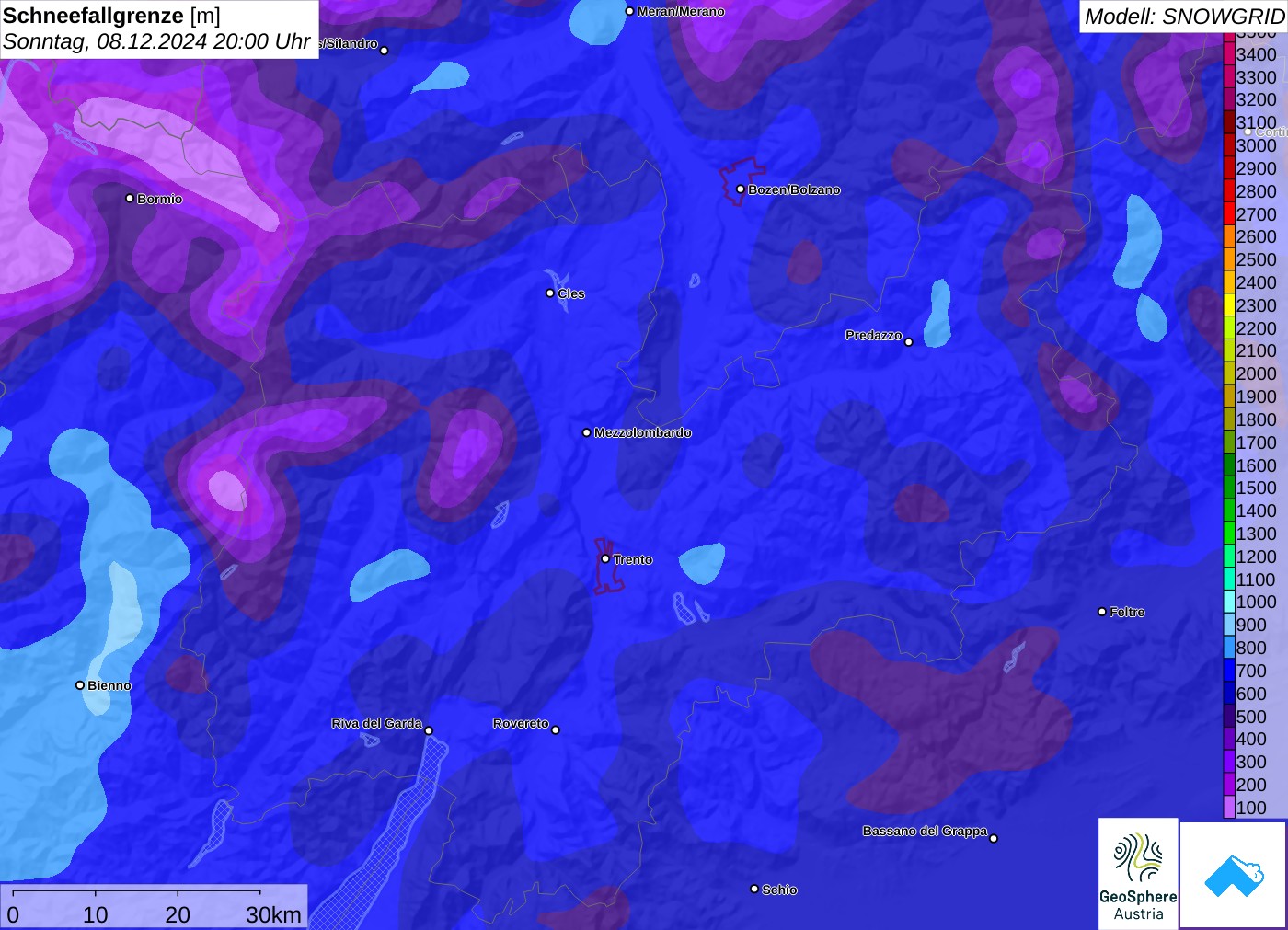The height and width of the screenshot is (930, 1288).
Task: Click the Riva del Garda marker dot
Action: (x=429, y=731)
